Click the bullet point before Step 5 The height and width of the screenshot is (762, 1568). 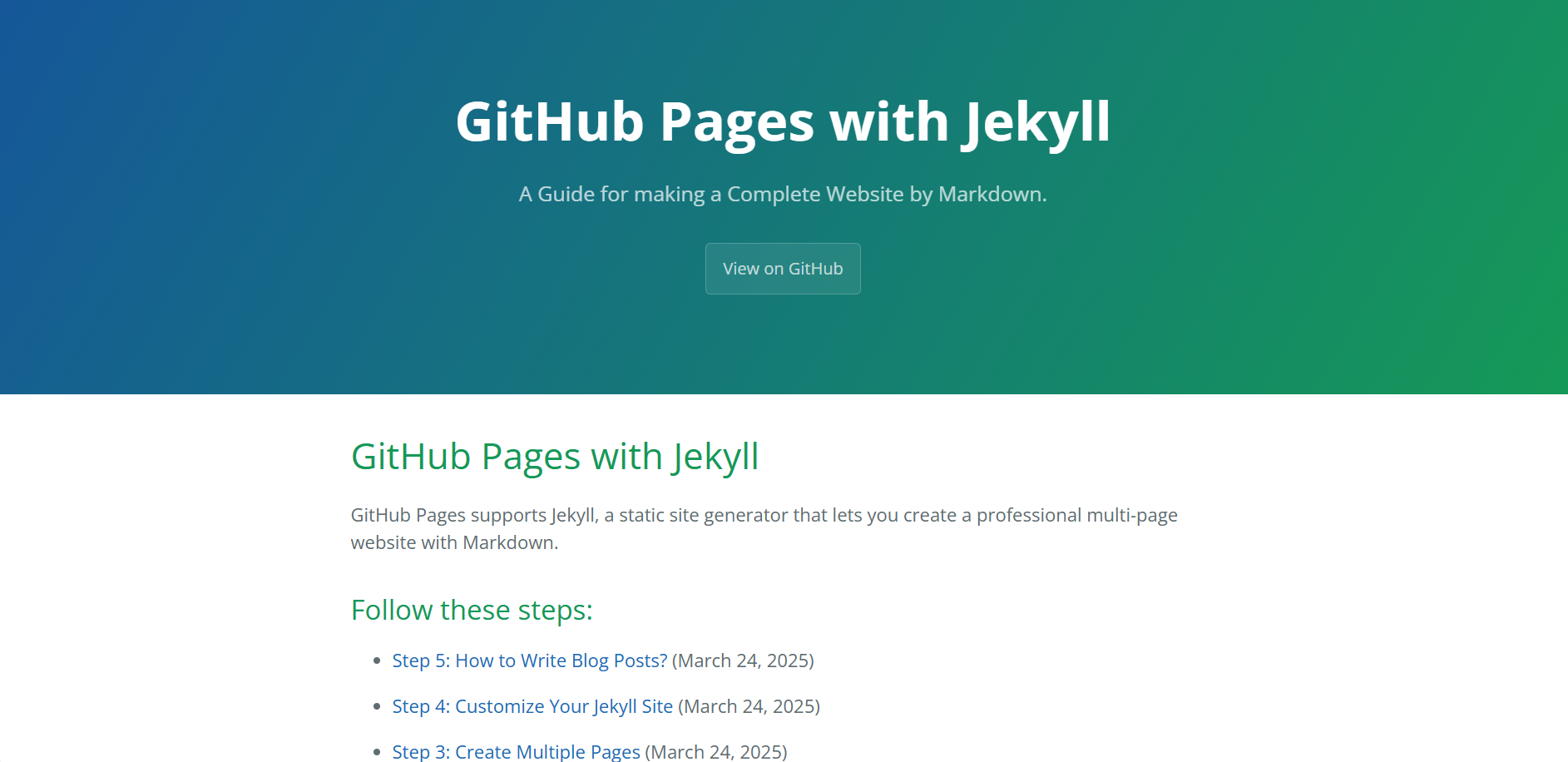377,661
